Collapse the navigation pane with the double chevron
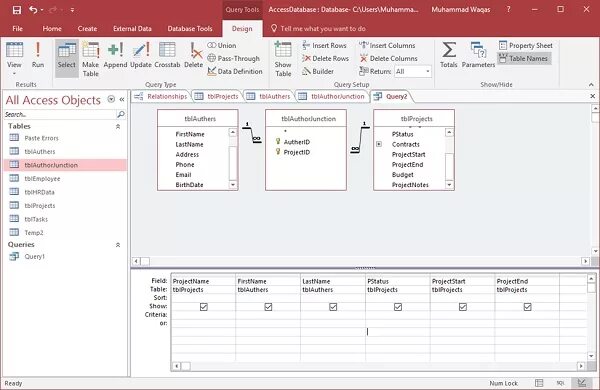The width and height of the screenshot is (600, 390). (x=122, y=99)
